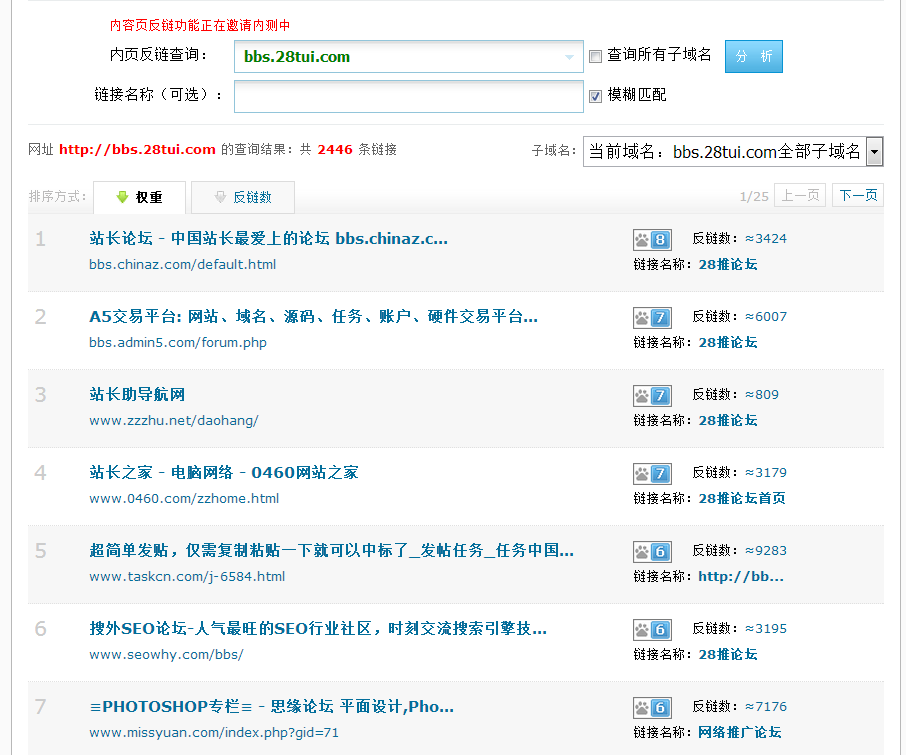
Task: Click the http://bb... link name in row 5
Action: [x=741, y=576]
